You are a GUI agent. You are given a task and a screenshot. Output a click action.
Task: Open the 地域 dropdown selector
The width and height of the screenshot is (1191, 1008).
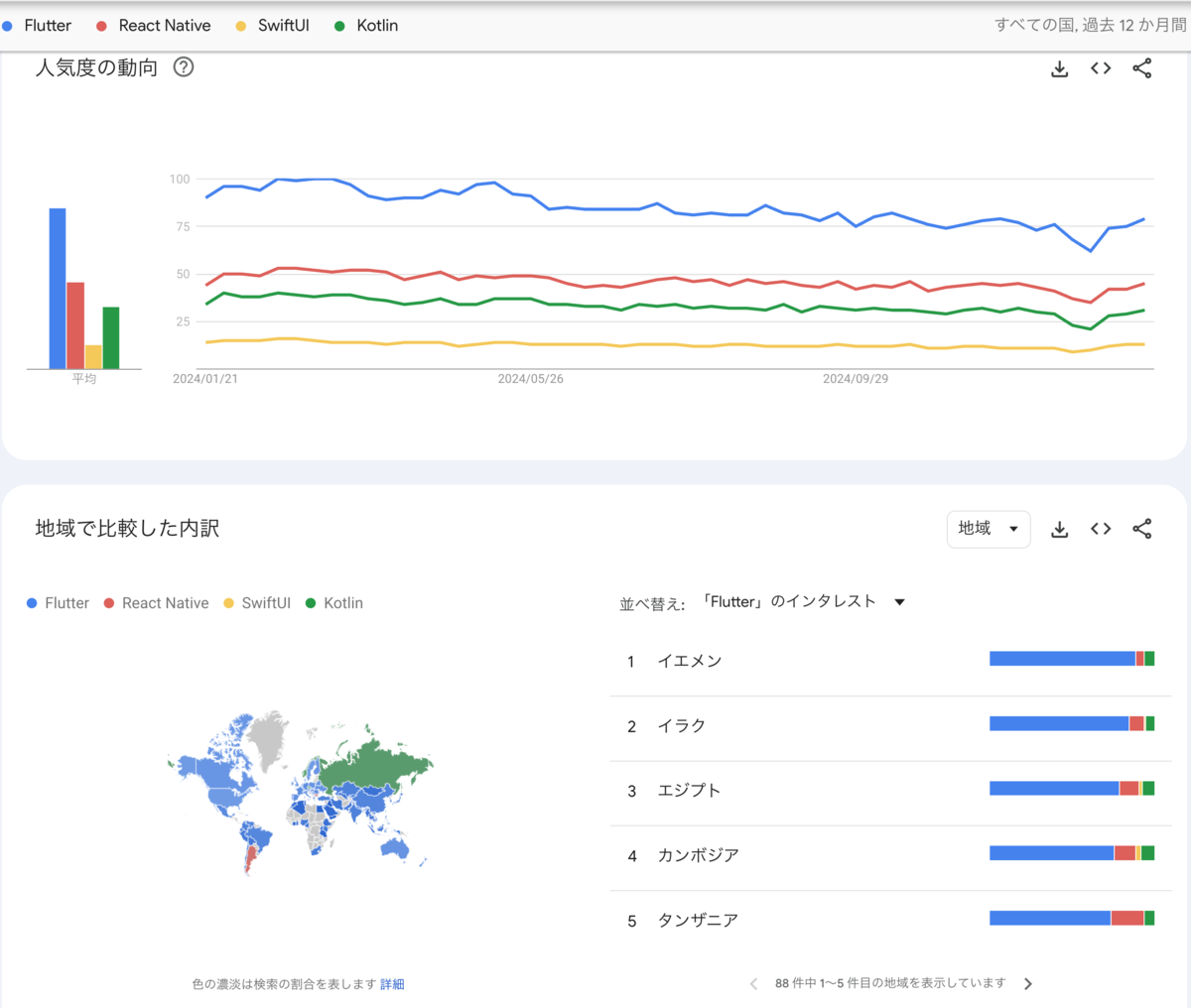click(x=989, y=529)
